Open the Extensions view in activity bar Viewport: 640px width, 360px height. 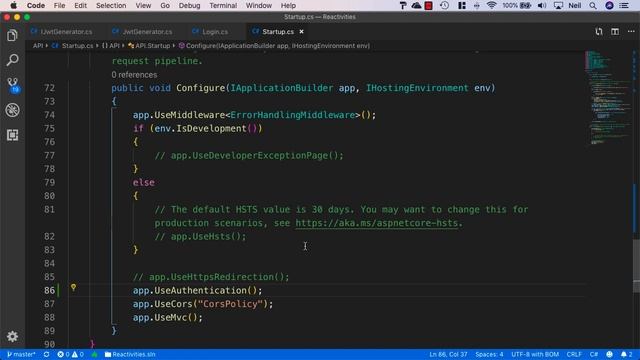point(12,135)
